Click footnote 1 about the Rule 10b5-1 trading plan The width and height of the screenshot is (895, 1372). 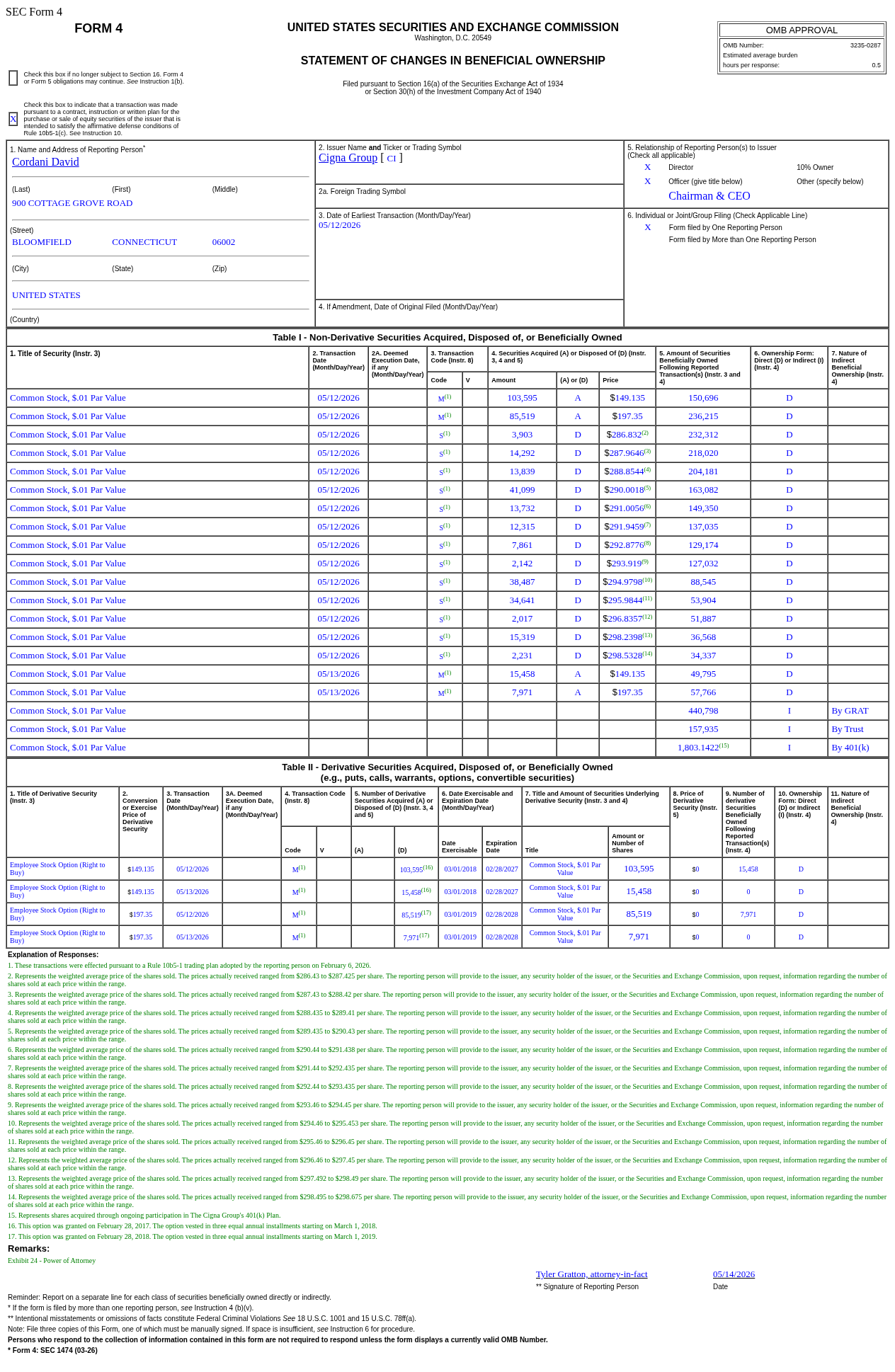pyautogui.click(x=189, y=966)
